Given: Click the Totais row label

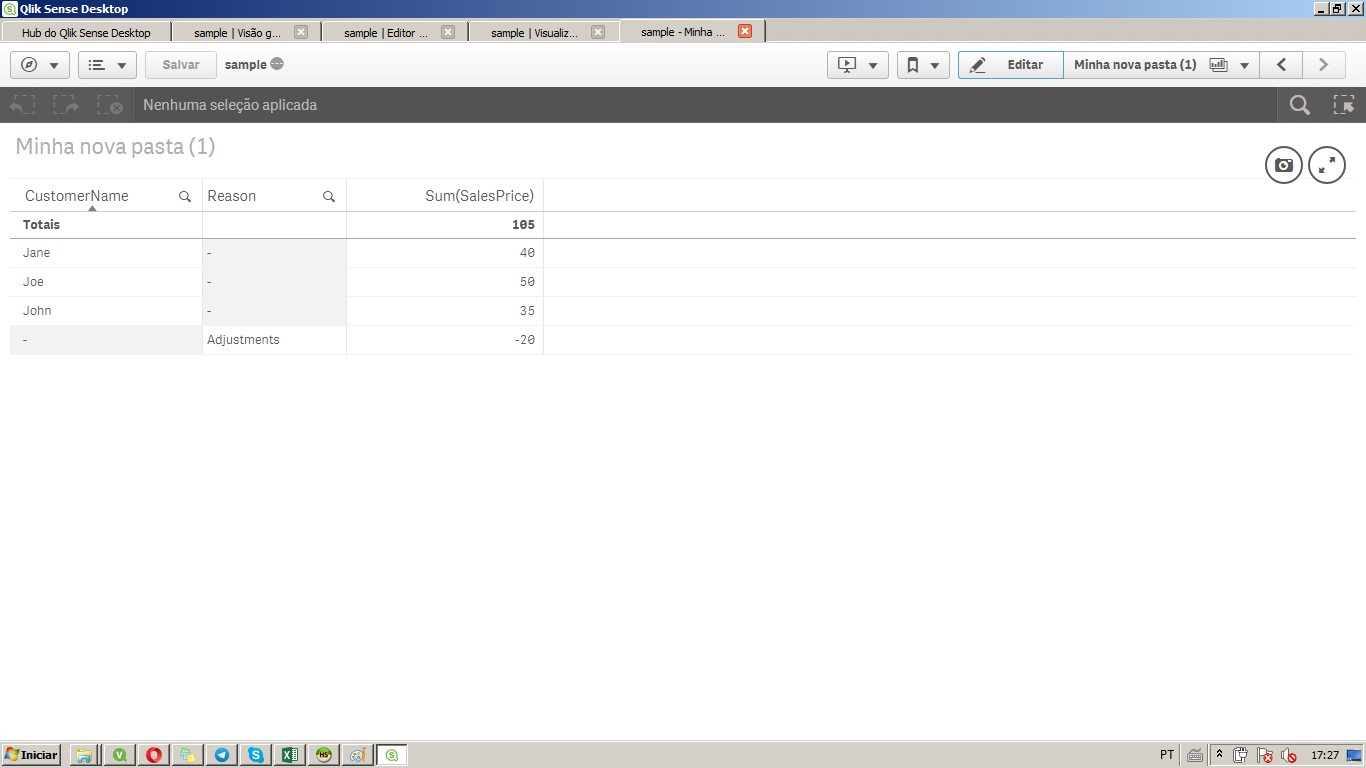Looking at the screenshot, I should [42, 225].
